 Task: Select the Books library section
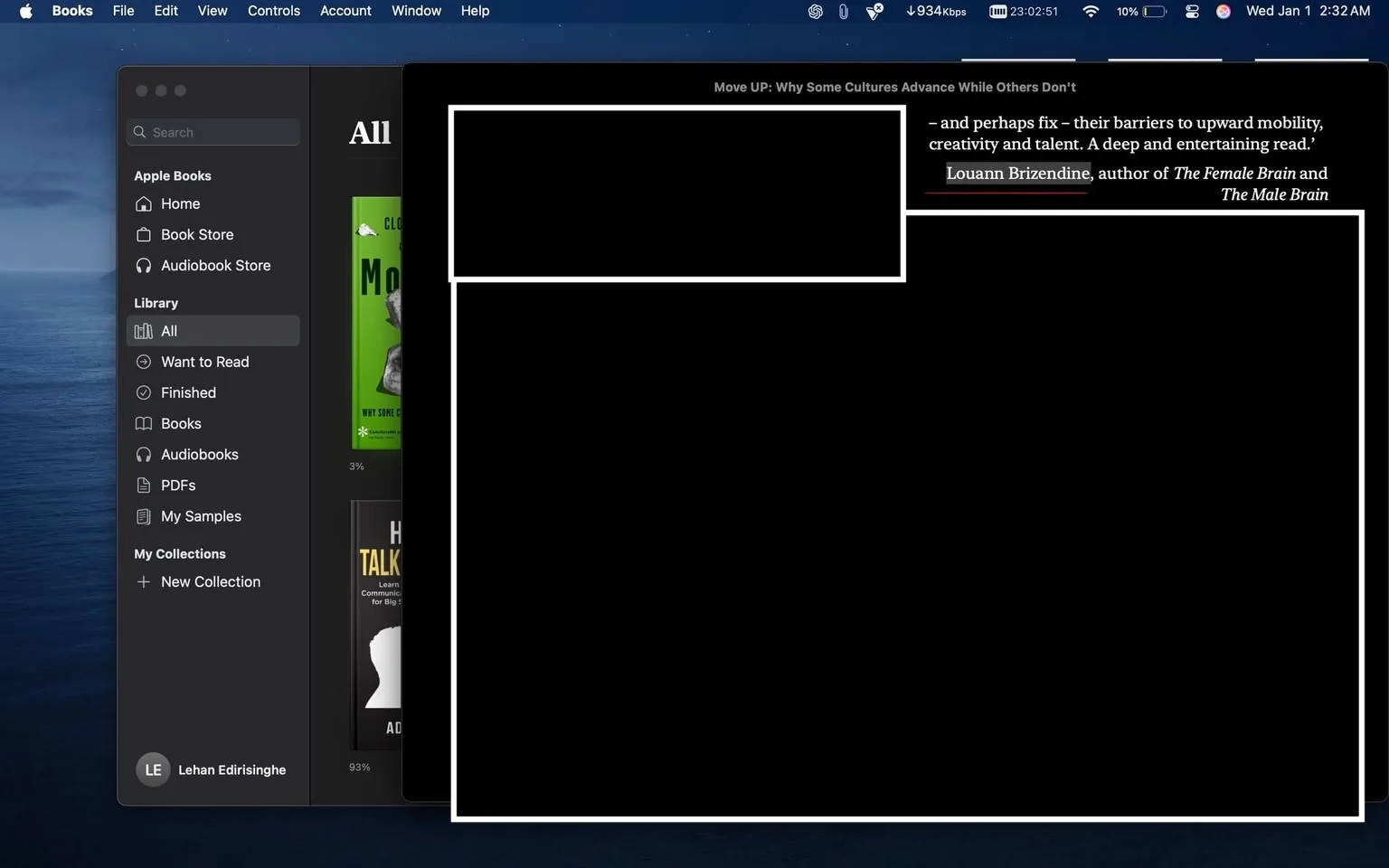point(181,424)
